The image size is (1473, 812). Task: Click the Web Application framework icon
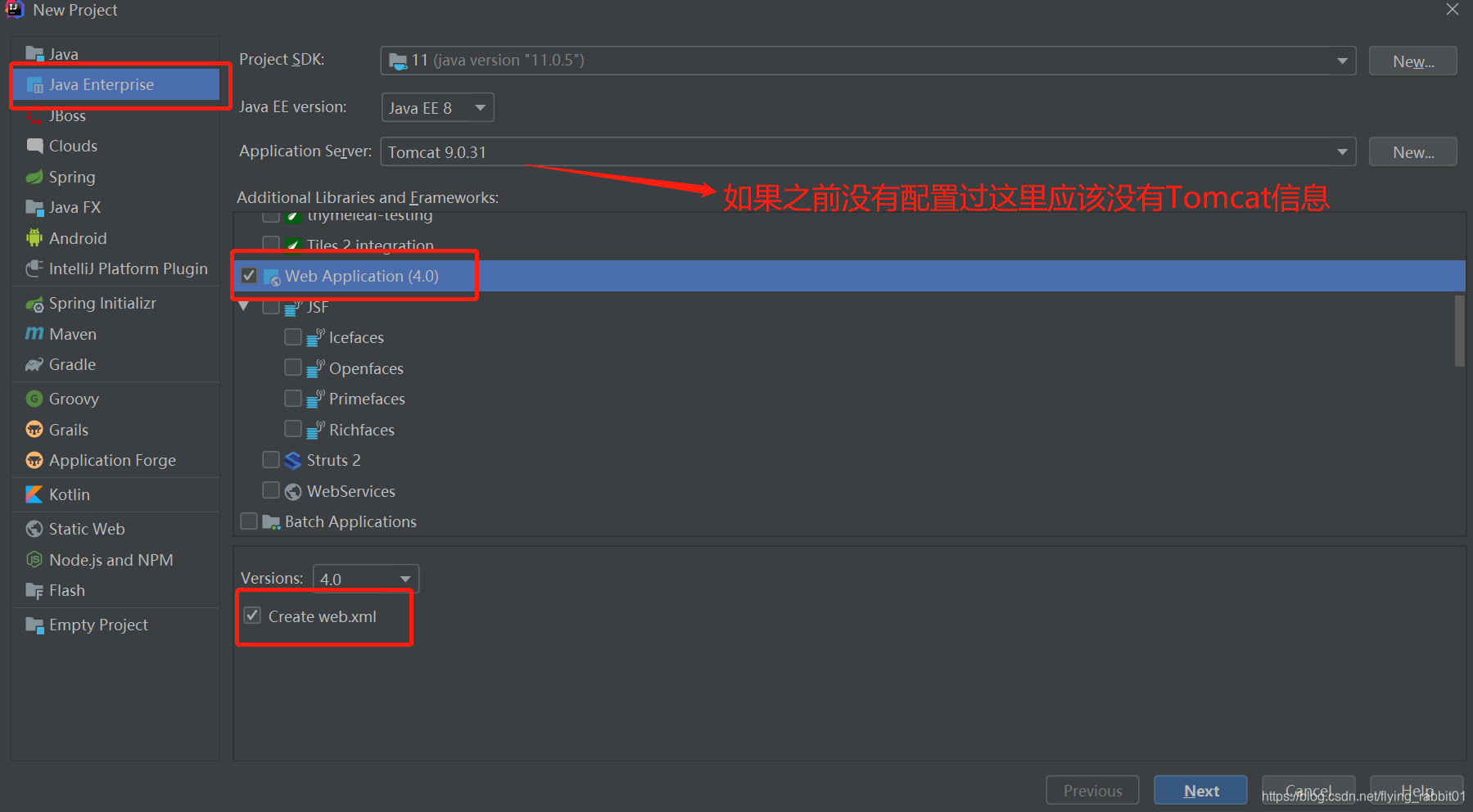click(272, 277)
